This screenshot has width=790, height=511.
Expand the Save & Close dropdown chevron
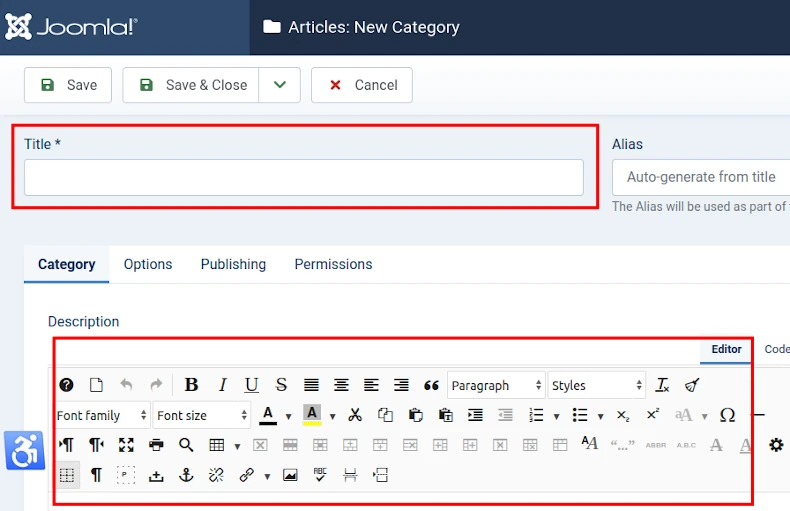[280, 85]
